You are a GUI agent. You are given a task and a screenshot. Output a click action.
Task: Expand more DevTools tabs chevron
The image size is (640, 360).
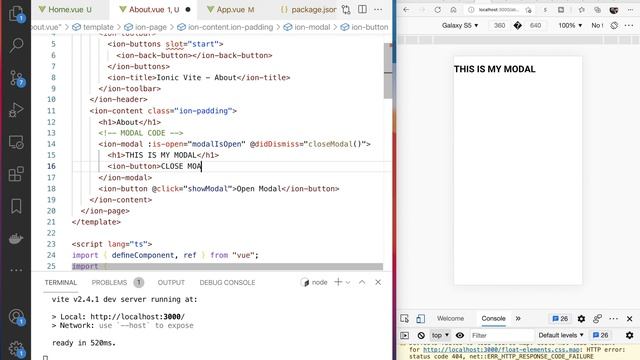click(x=518, y=318)
